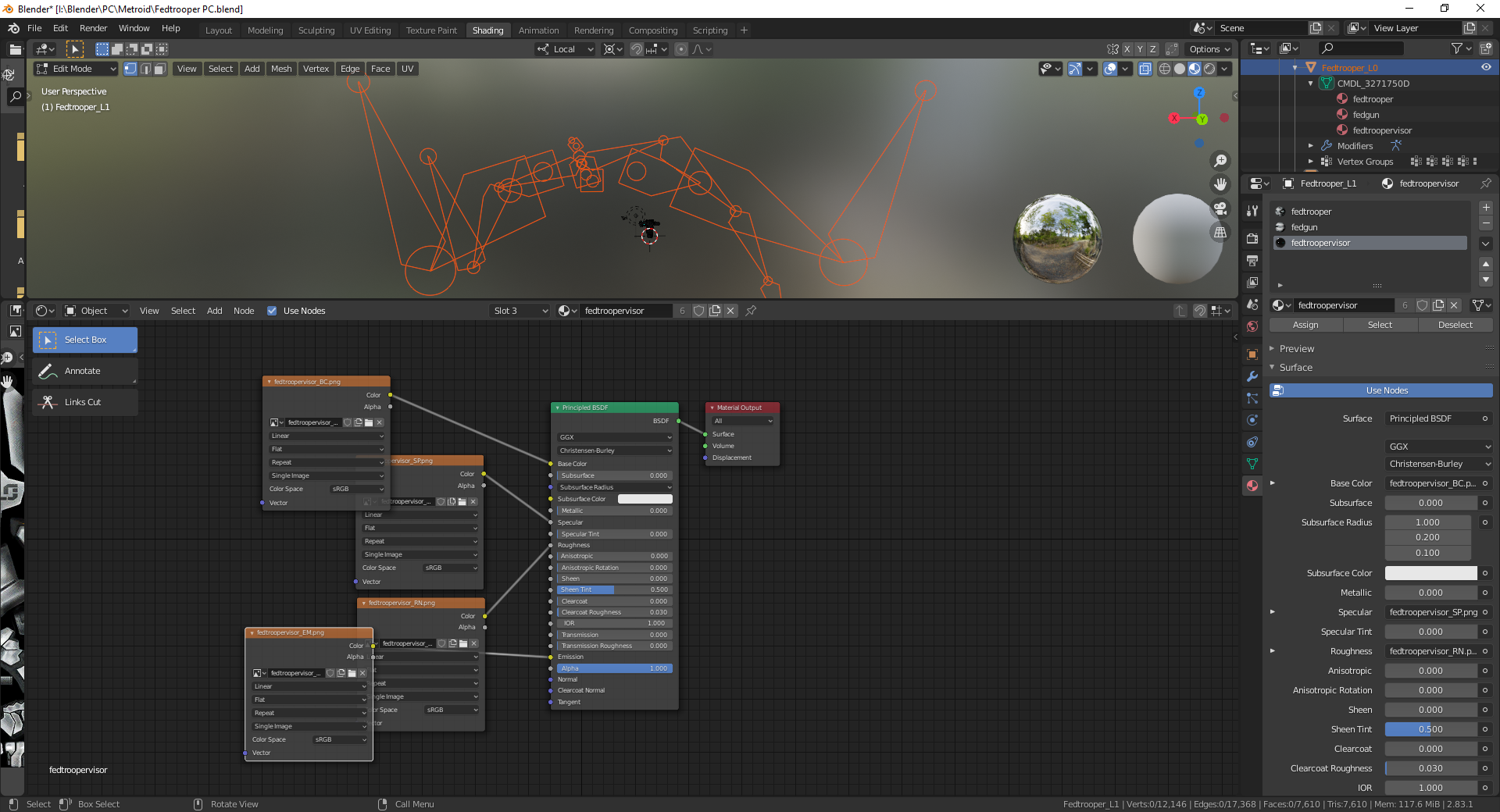The image size is (1500, 812).
Task: Switch to Wireframe viewport shading
Action: pyautogui.click(x=1165, y=69)
